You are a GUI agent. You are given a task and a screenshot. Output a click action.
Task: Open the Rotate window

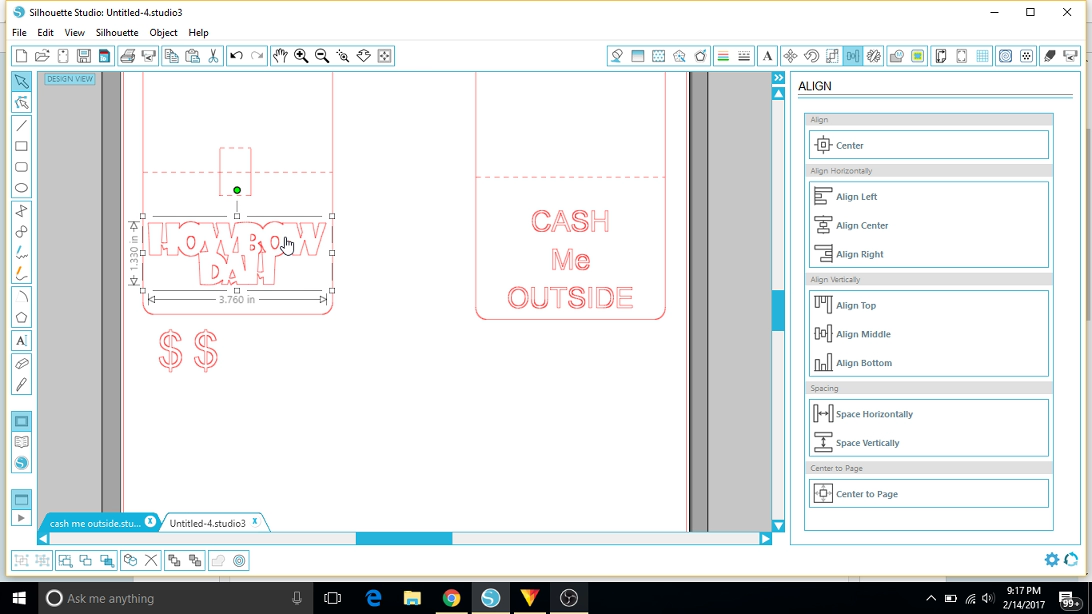811,56
